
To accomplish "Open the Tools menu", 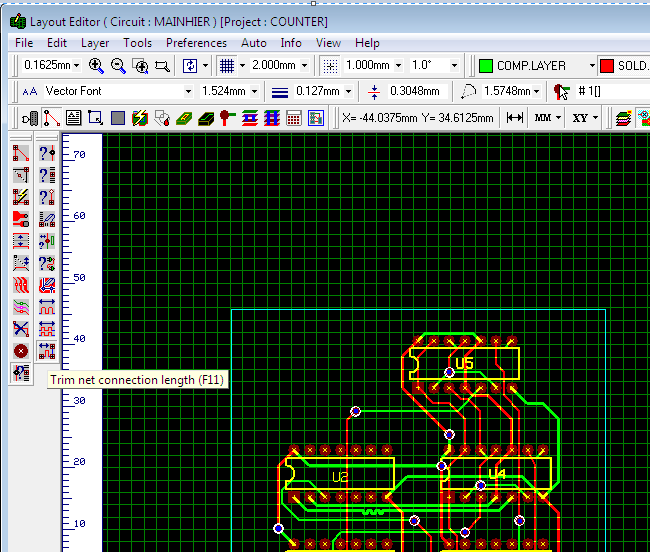I will tap(138, 43).
